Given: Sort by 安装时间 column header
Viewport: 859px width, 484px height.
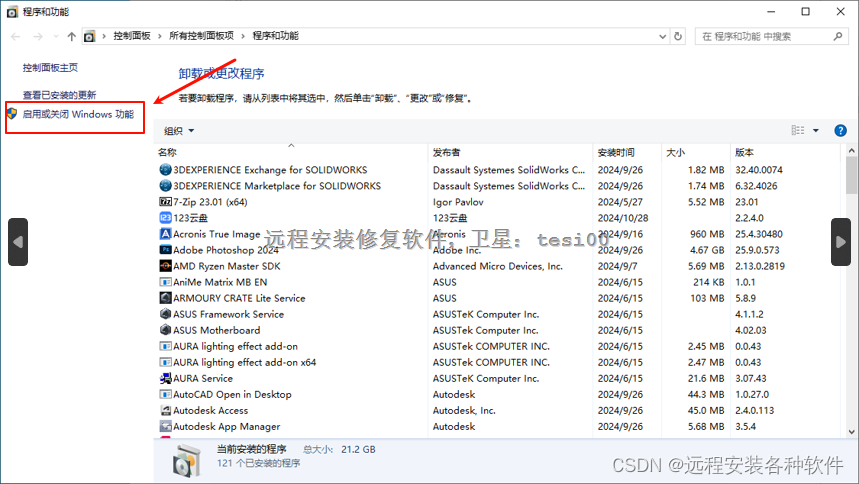Looking at the screenshot, I should coord(627,152).
